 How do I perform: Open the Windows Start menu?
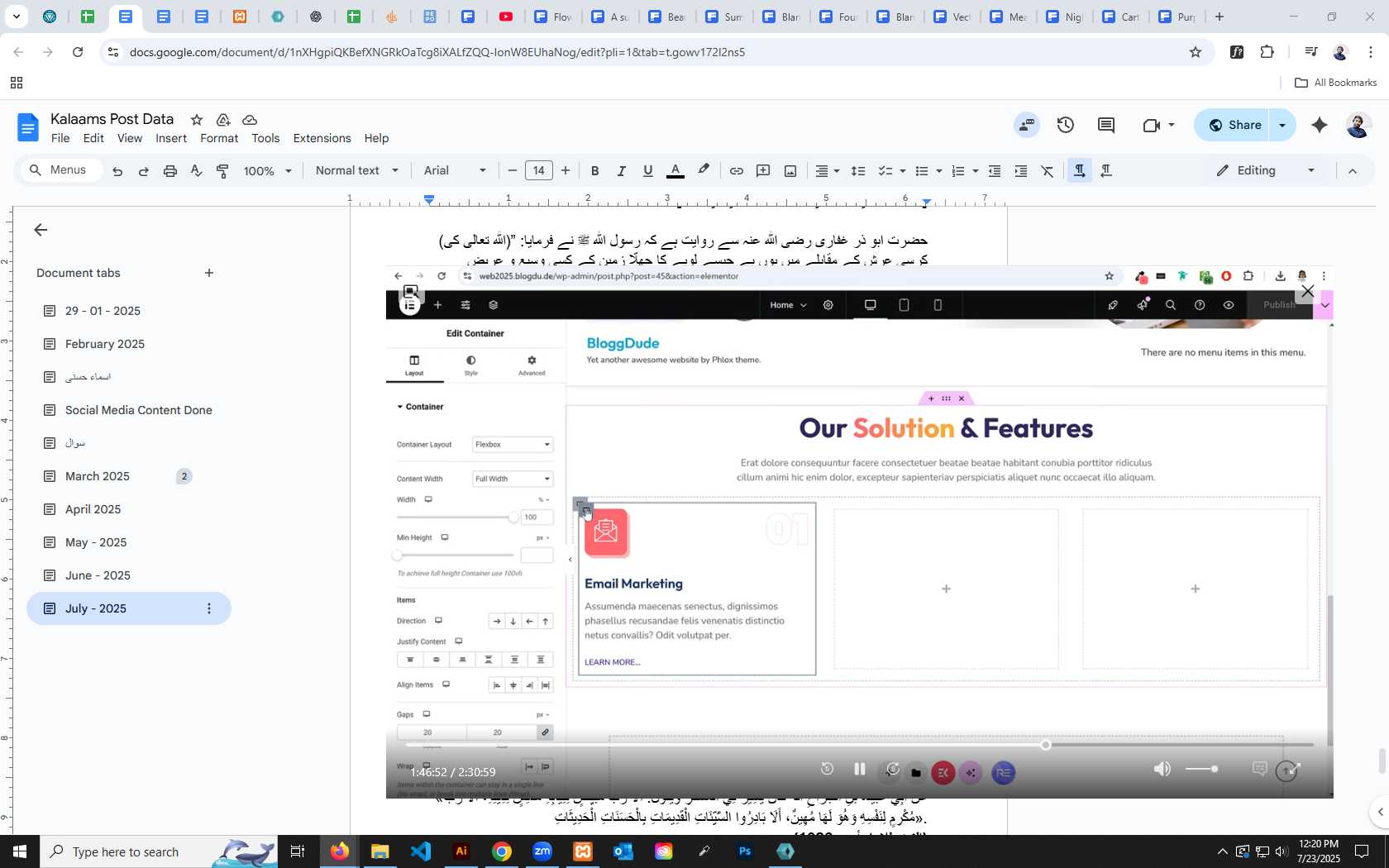pos(20,851)
